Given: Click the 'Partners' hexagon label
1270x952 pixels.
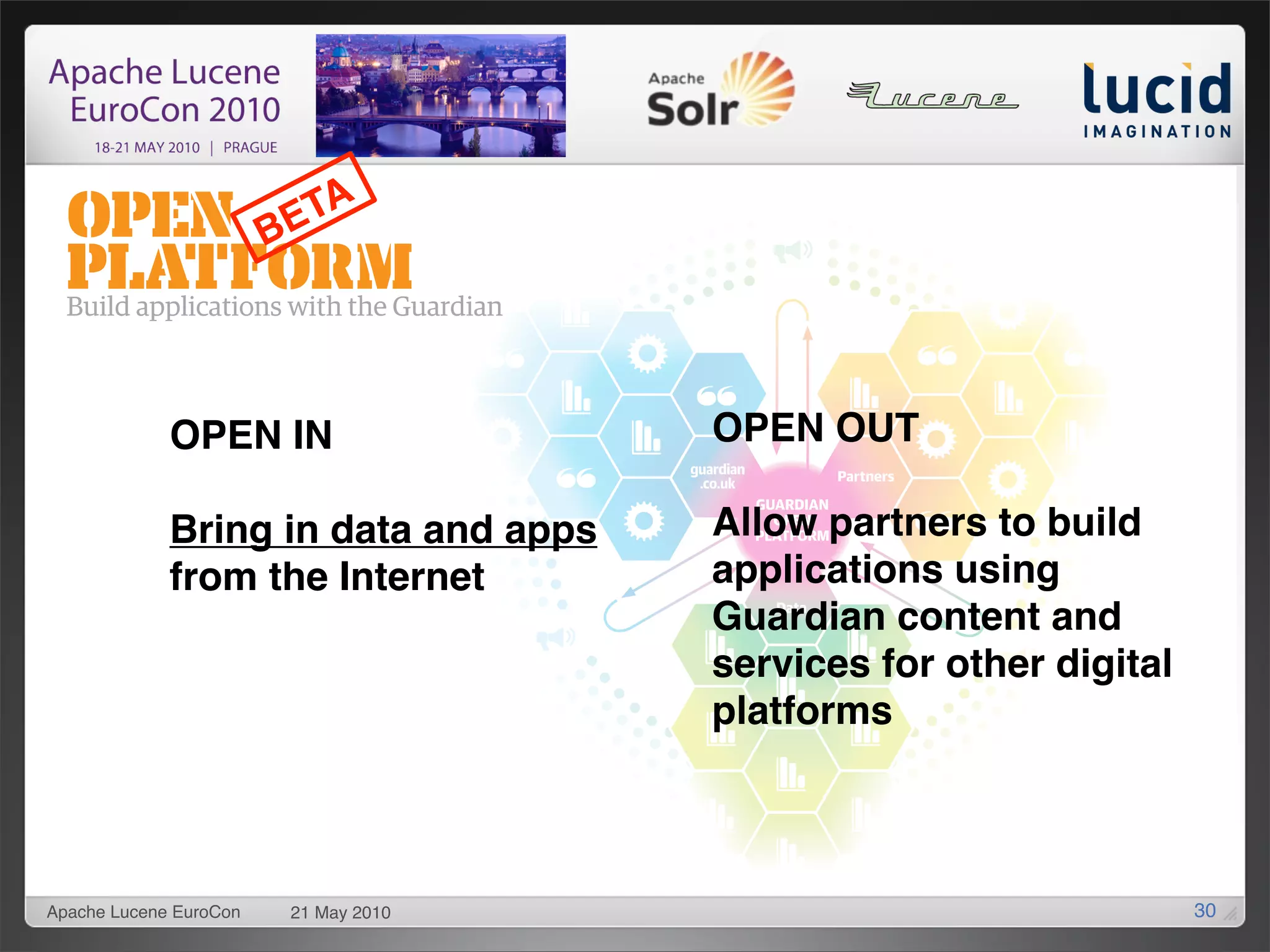Looking at the screenshot, I should 866,477.
